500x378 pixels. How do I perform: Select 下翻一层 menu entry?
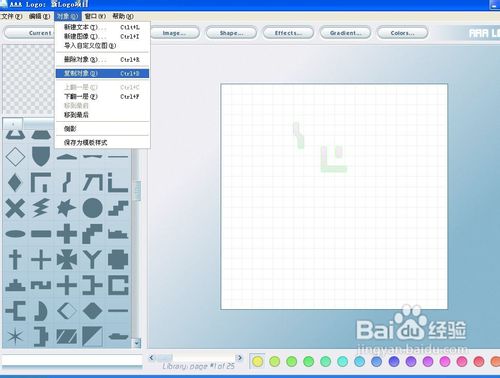click(102, 97)
